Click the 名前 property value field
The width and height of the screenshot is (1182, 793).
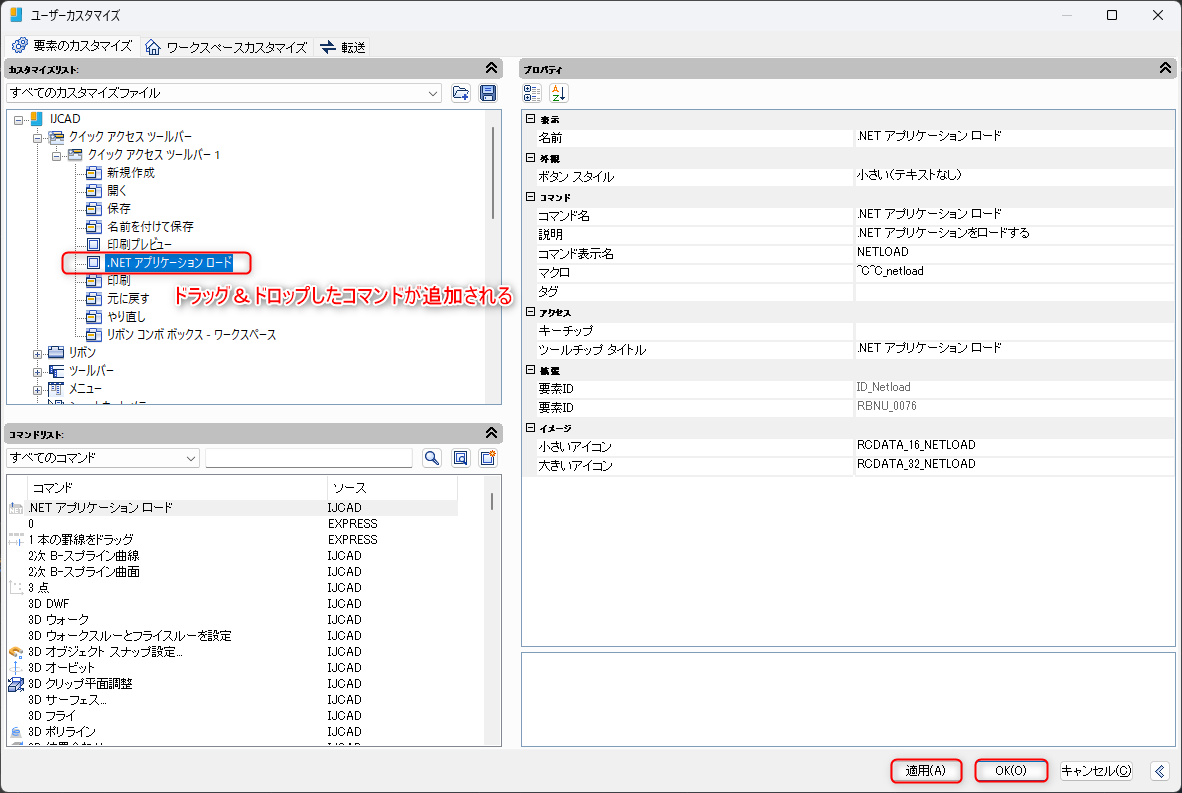(1014, 136)
